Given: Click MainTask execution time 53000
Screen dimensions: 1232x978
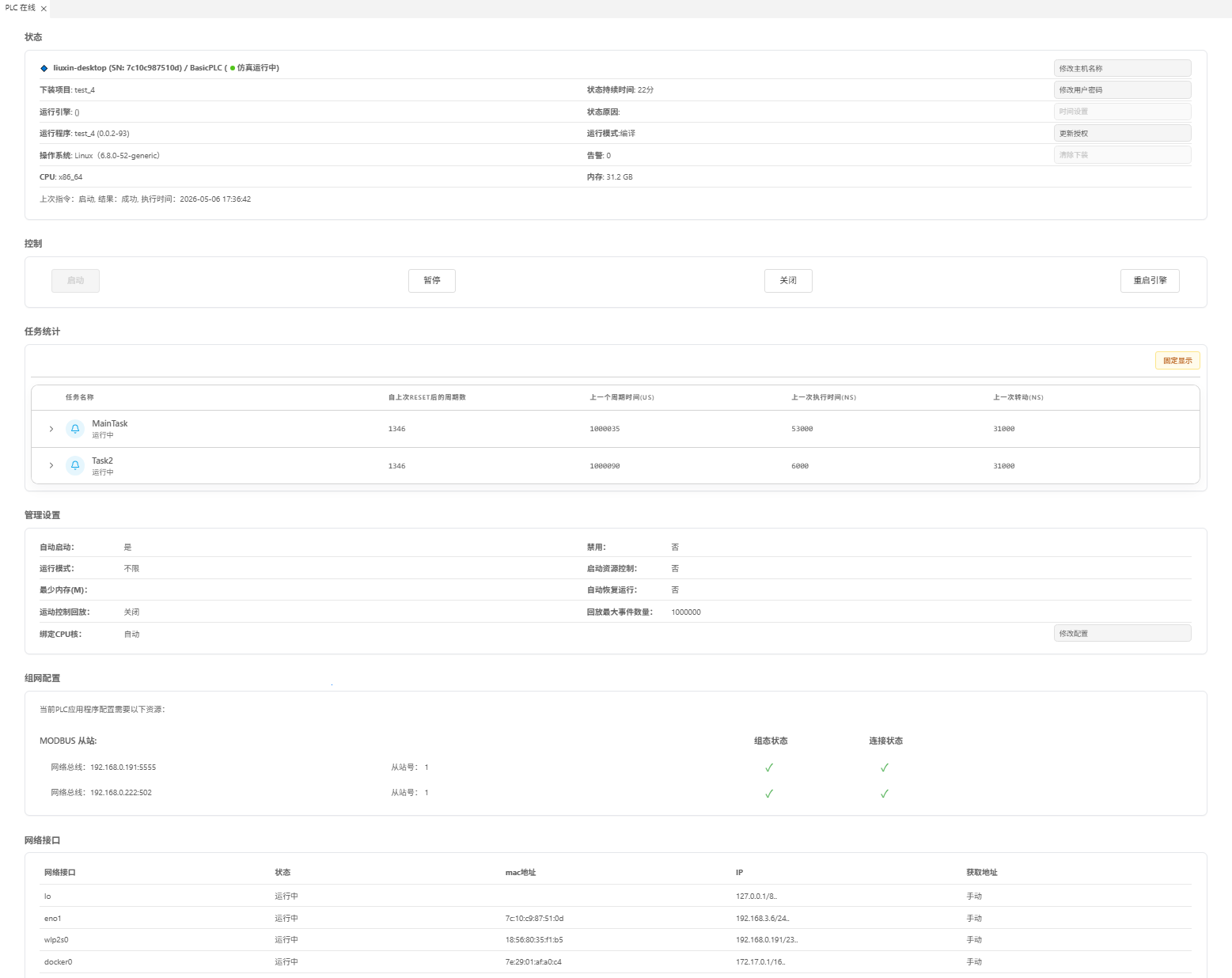Looking at the screenshot, I should coord(802,429).
